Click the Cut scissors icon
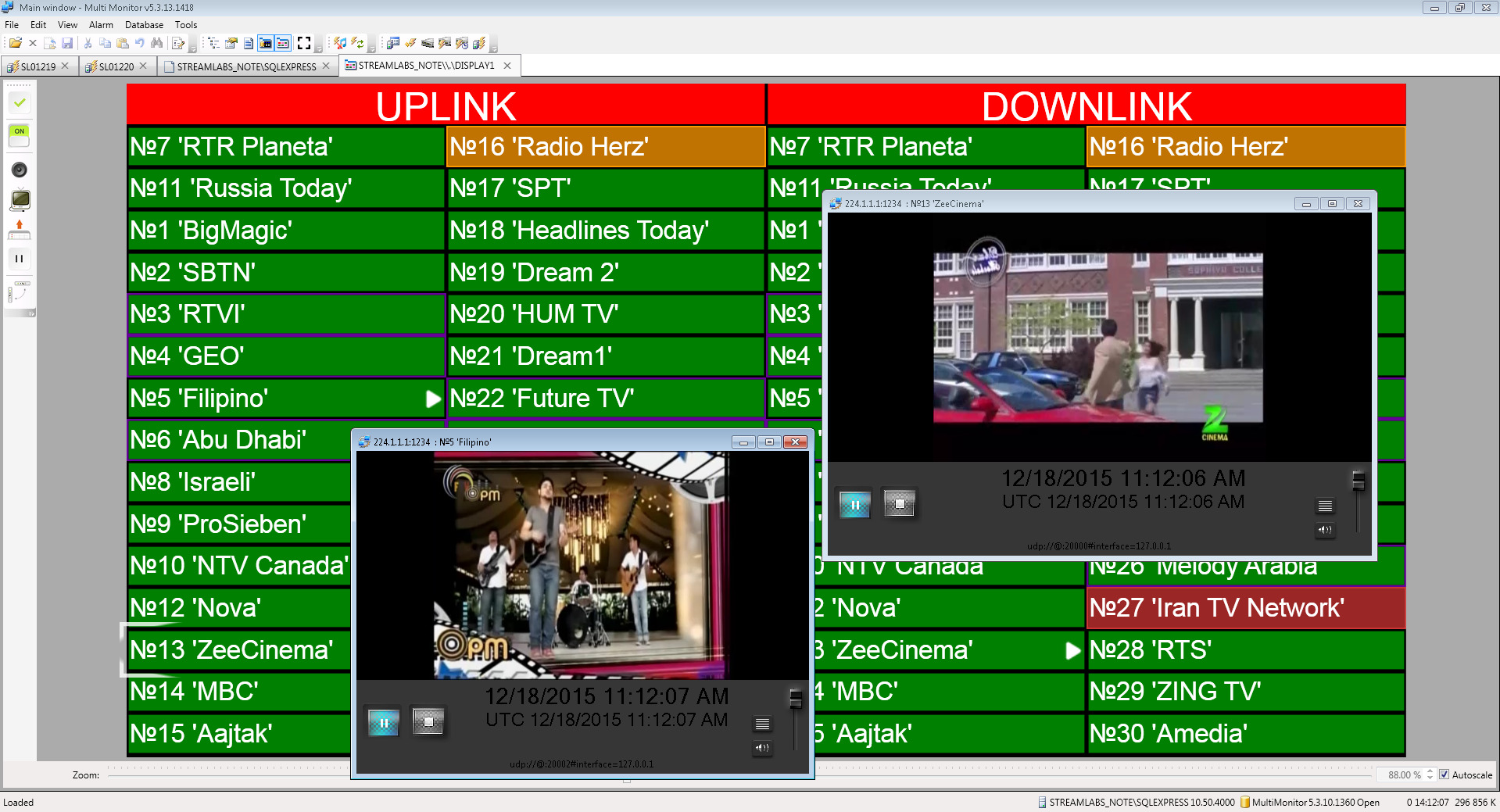Viewport: 1500px width, 812px height. [88, 43]
